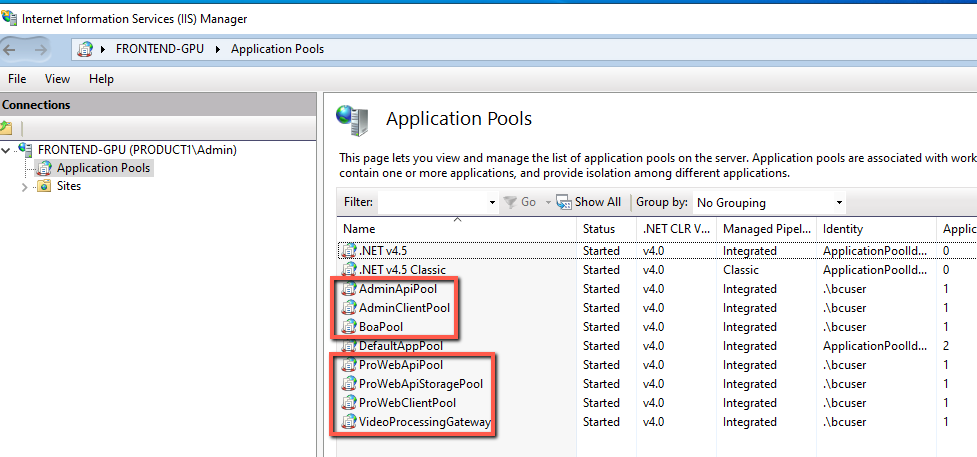Viewport: 977px width, 457px height.
Task: Click the Sites folder icon
Action: coord(44,186)
